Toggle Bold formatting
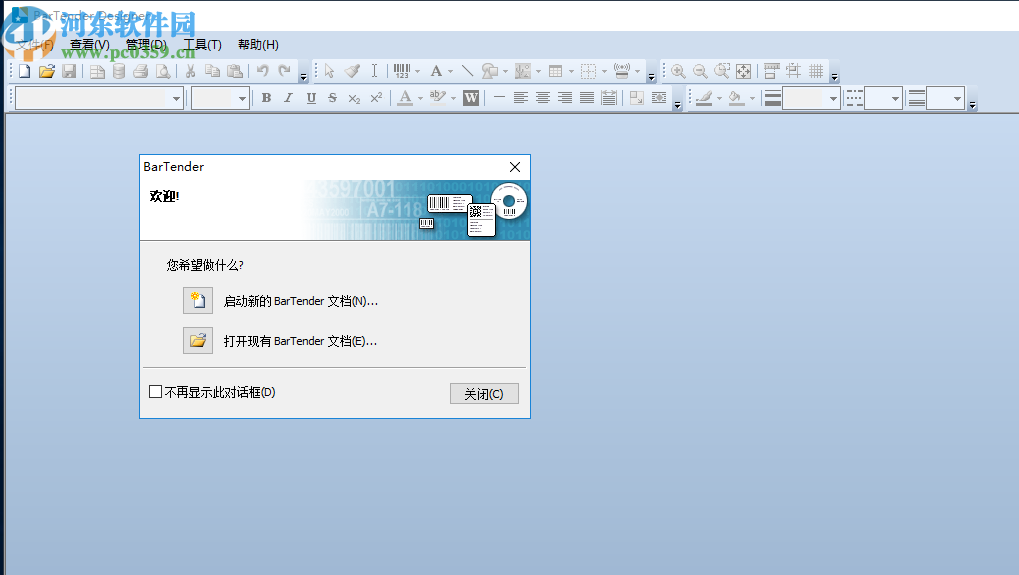This screenshot has height=575, width=1019. (266, 98)
